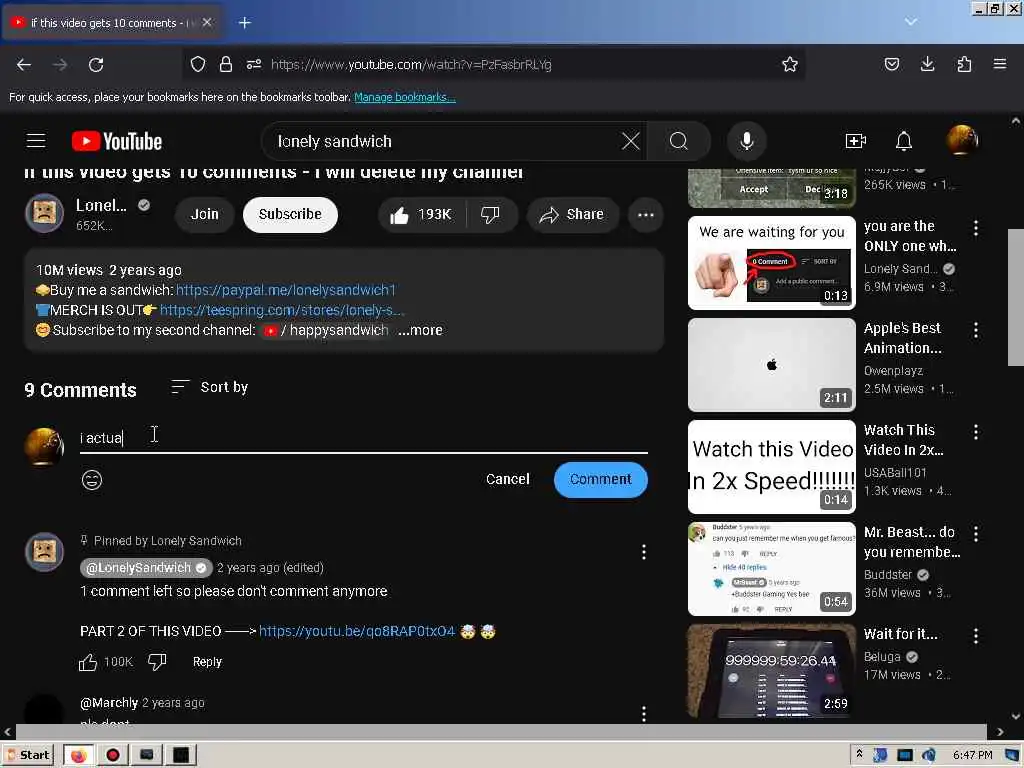Play the Apple logo video thumbnail
This screenshot has width=1024, height=768.
click(771, 364)
